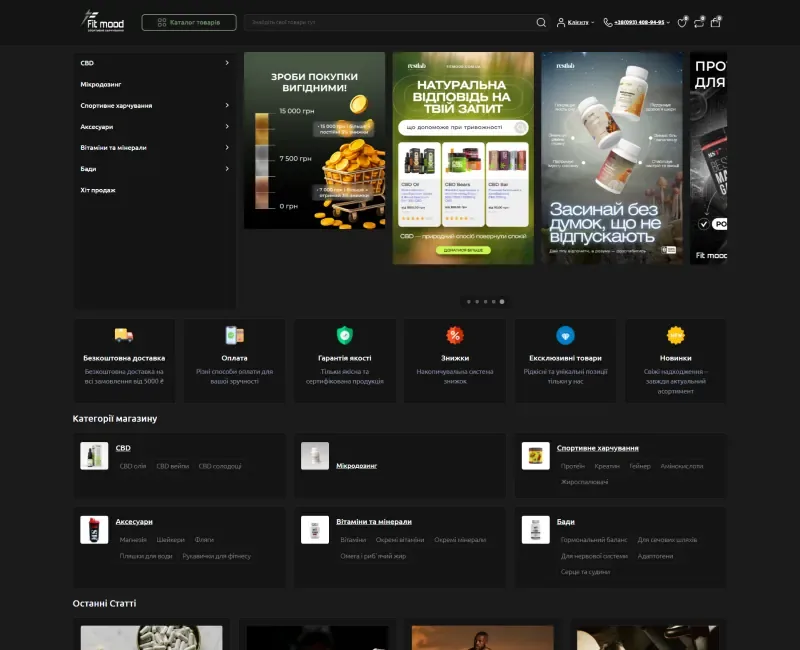Open the phone number dropdown
Viewport: 800px width, 650px height.
(668, 22)
